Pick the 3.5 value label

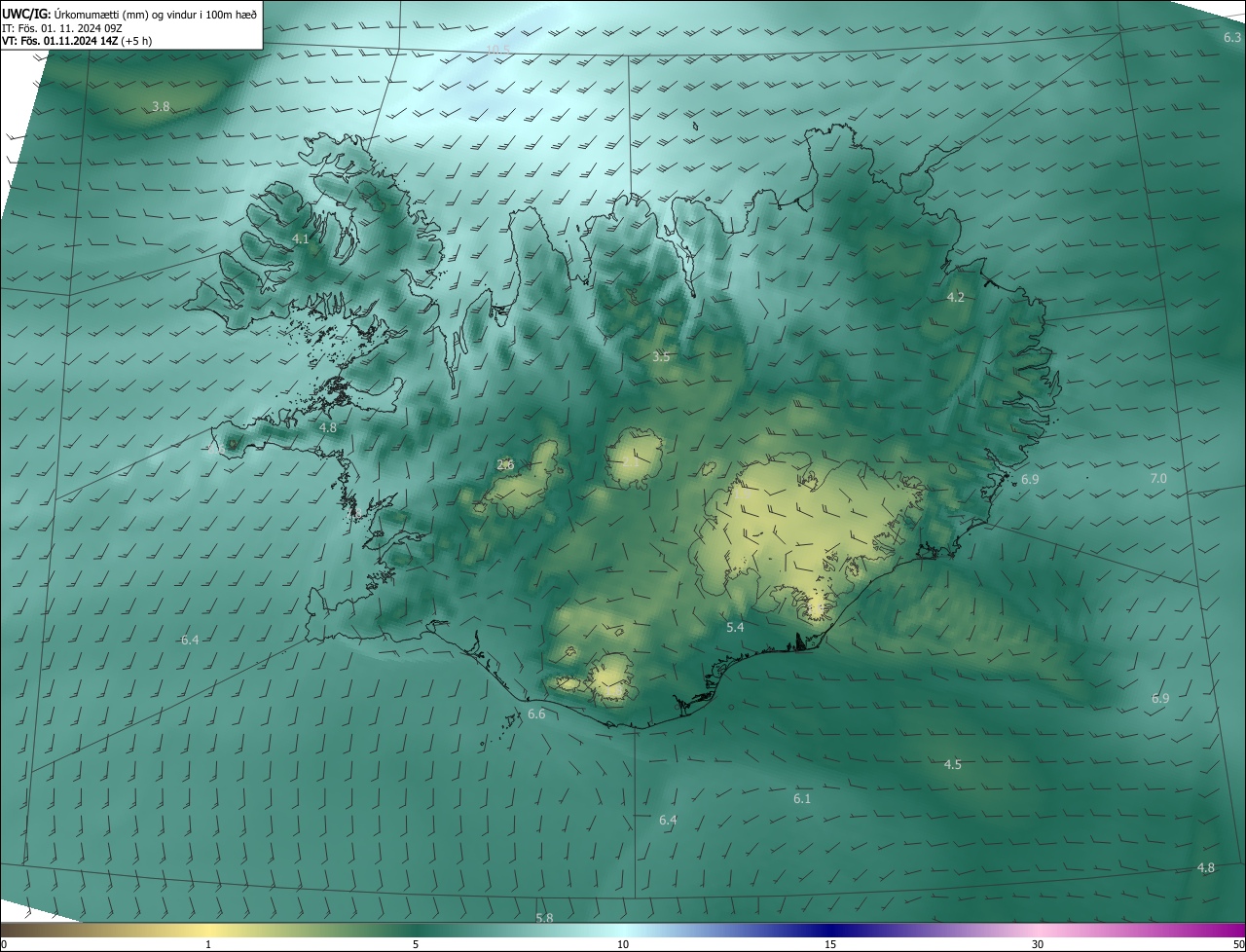coord(661,357)
